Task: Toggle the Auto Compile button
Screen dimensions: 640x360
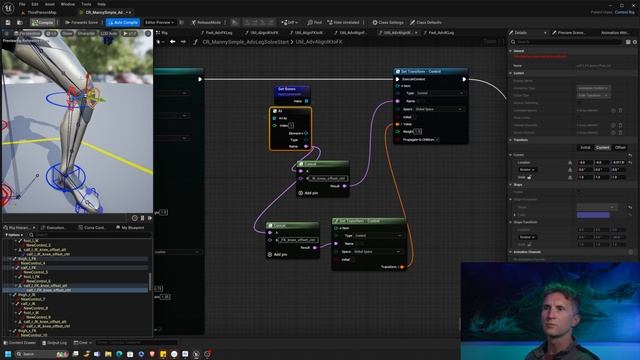Action: coord(123,22)
